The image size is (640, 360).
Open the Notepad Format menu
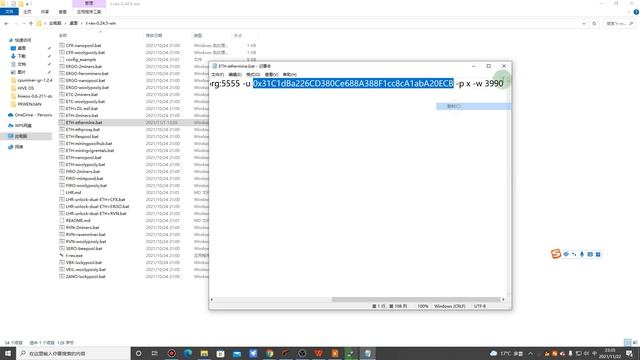(253, 74)
